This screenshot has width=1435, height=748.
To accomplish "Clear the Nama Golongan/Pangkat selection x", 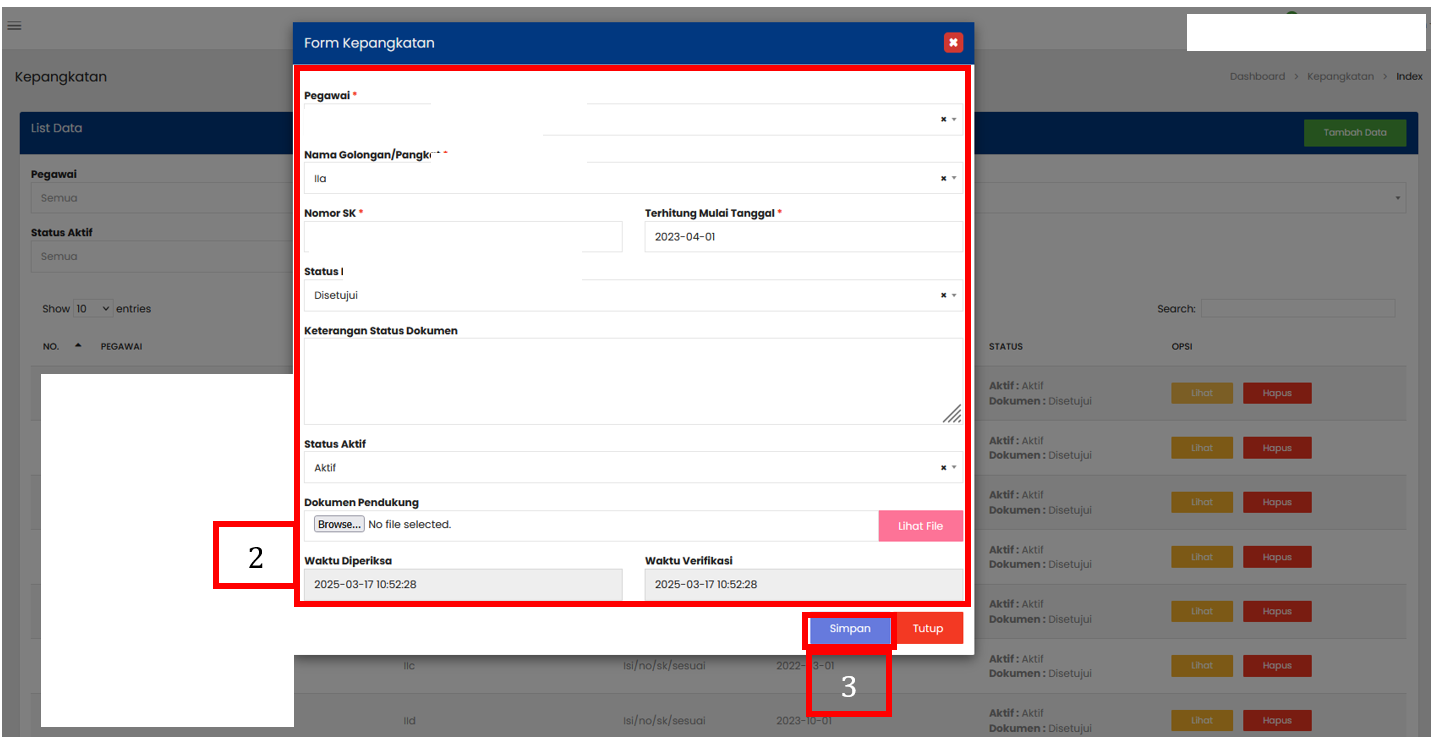I will click(x=943, y=179).
